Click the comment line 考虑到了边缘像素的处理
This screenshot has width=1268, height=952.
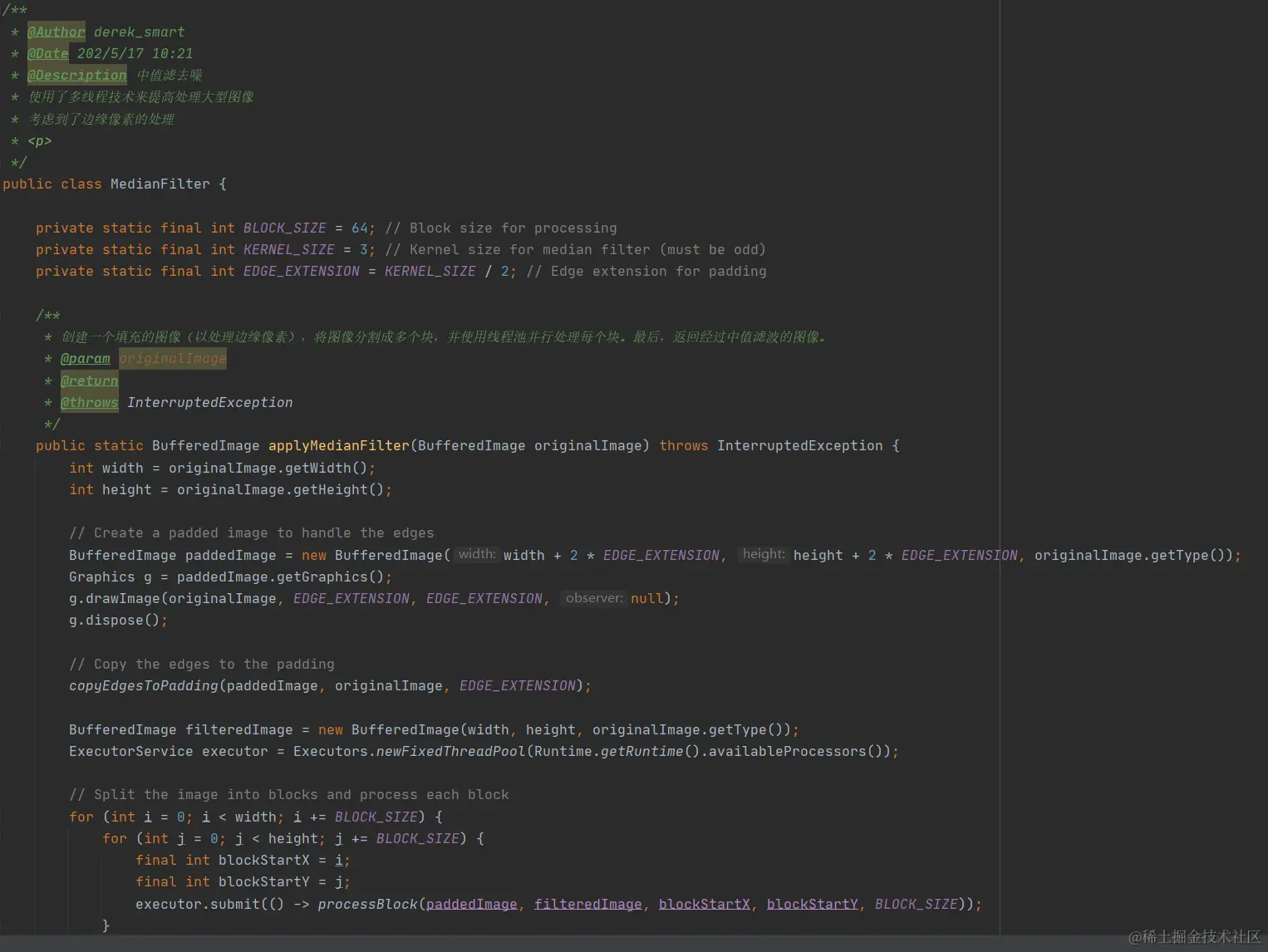(x=101, y=119)
